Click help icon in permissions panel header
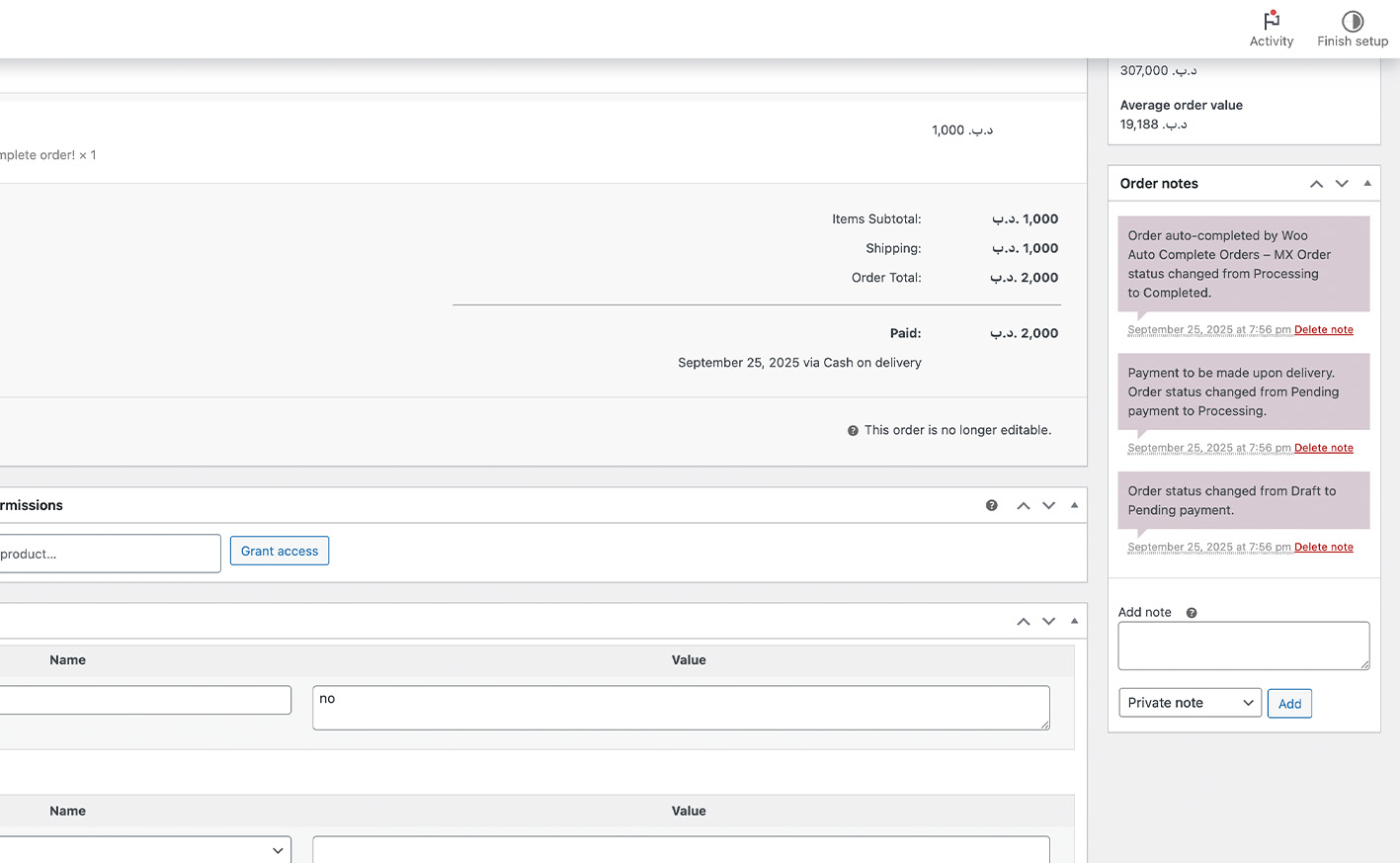Viewport: 1400px width, 863px height. 991,505
